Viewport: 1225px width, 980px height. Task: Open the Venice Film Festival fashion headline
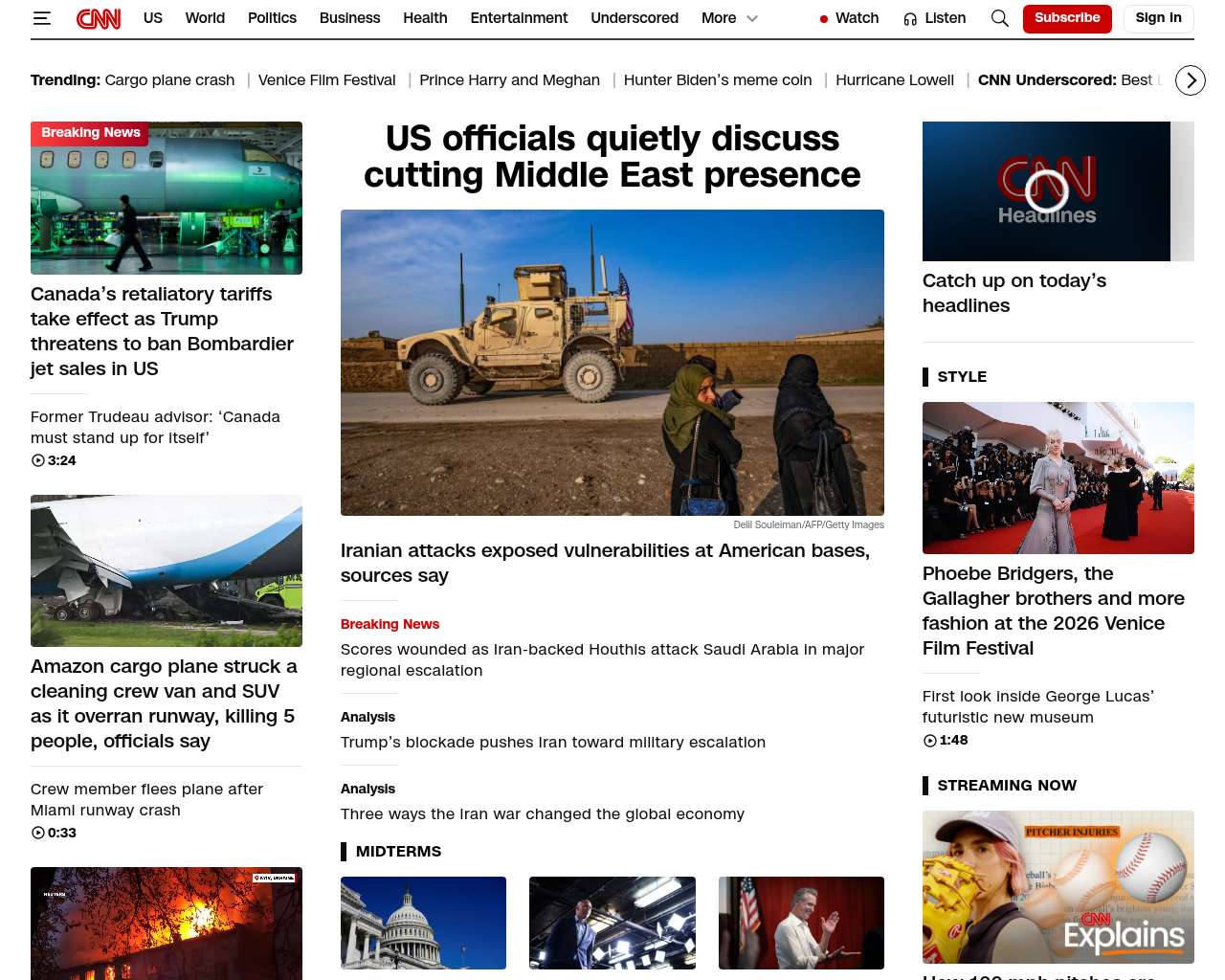(x=1054, y=611)
